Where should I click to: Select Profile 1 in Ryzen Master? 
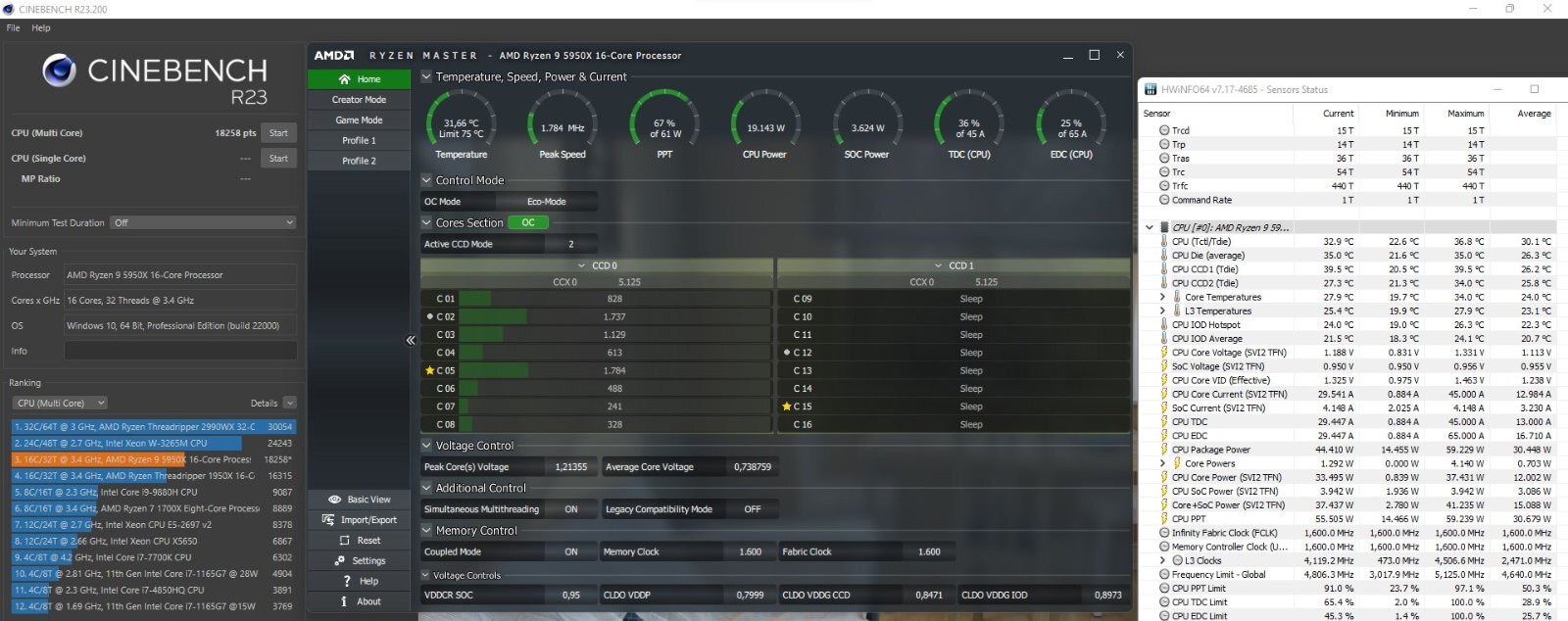[359, 141]
